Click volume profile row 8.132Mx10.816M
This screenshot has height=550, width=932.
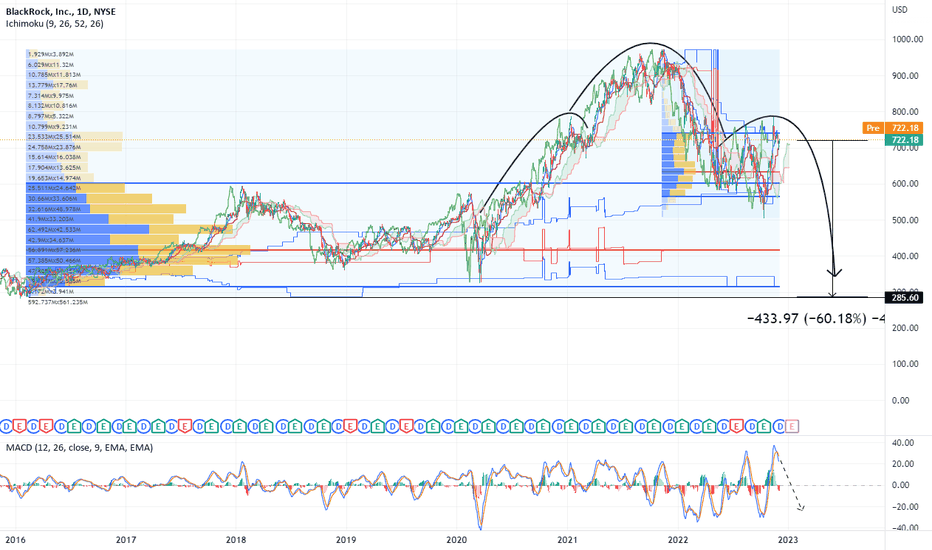(53, 106)
